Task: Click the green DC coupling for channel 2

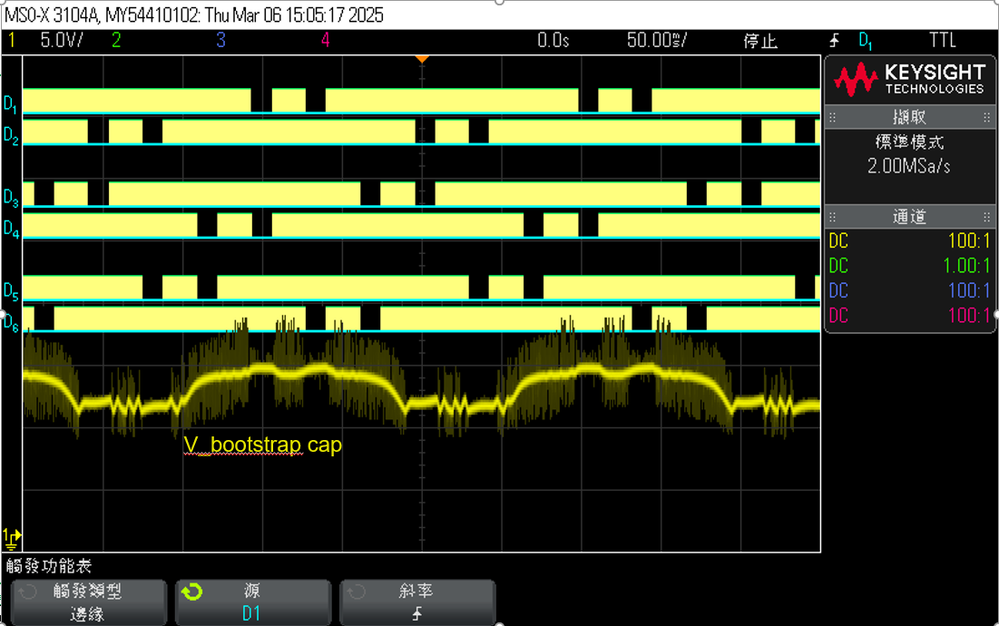Action: click(838, 266)
